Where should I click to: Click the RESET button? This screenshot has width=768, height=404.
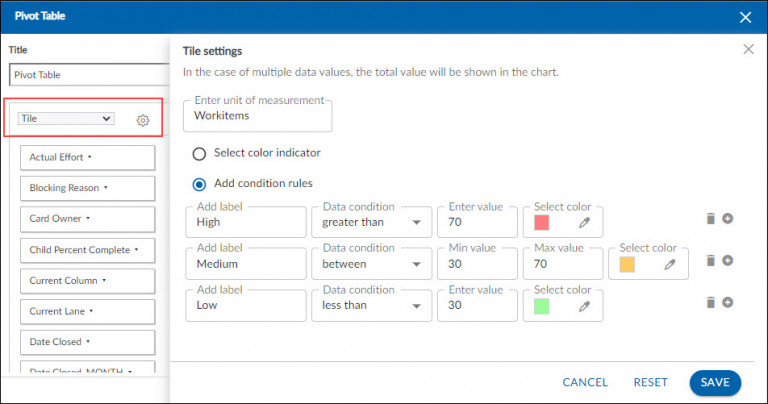click(x=650, y=382)
